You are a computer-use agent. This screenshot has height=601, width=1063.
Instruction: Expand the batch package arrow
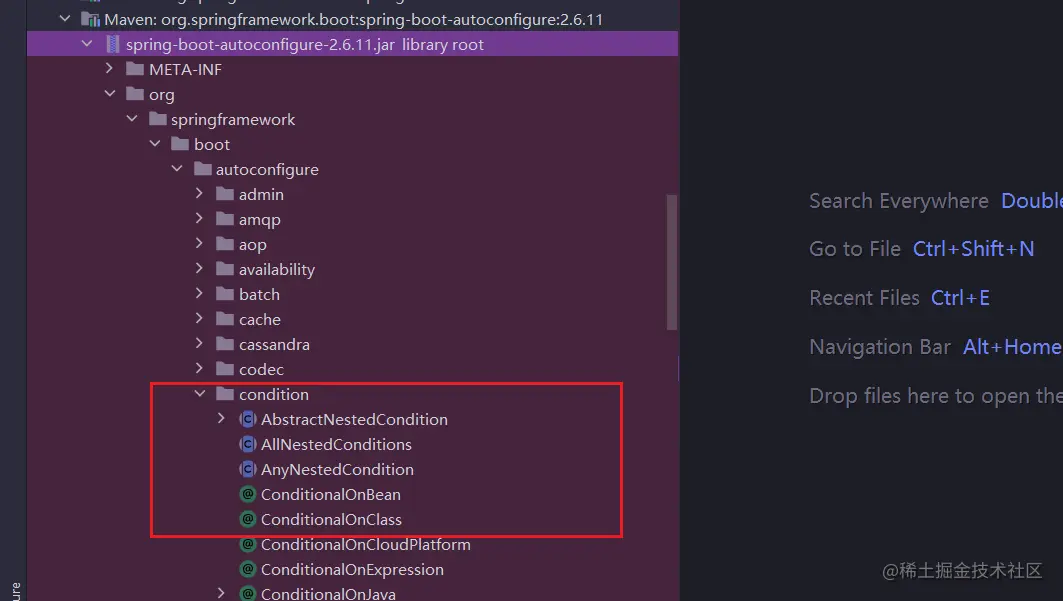pos(199,294)
